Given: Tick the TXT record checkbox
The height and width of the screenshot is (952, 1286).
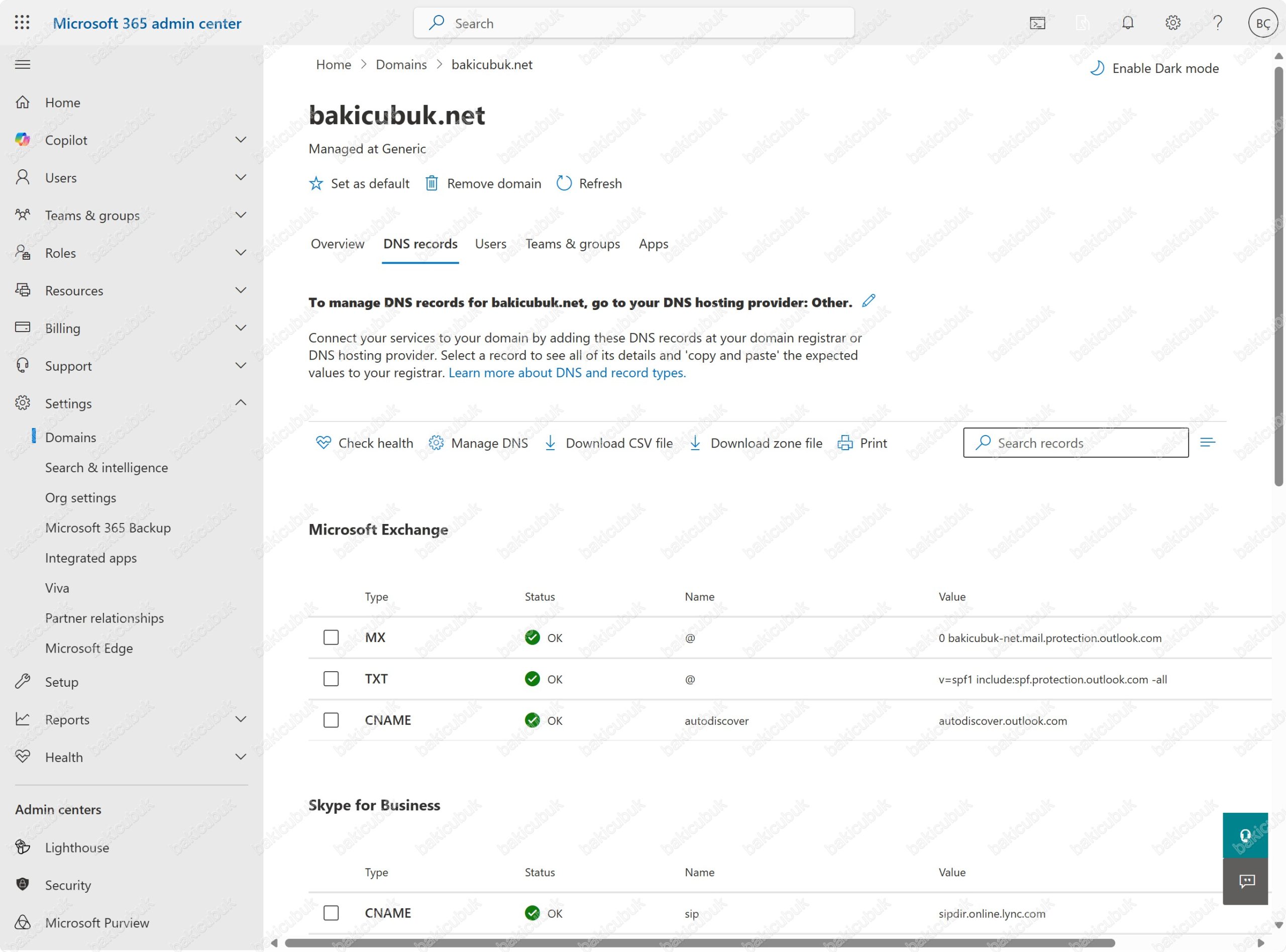Looking at the screenshot, I should 331,679.
